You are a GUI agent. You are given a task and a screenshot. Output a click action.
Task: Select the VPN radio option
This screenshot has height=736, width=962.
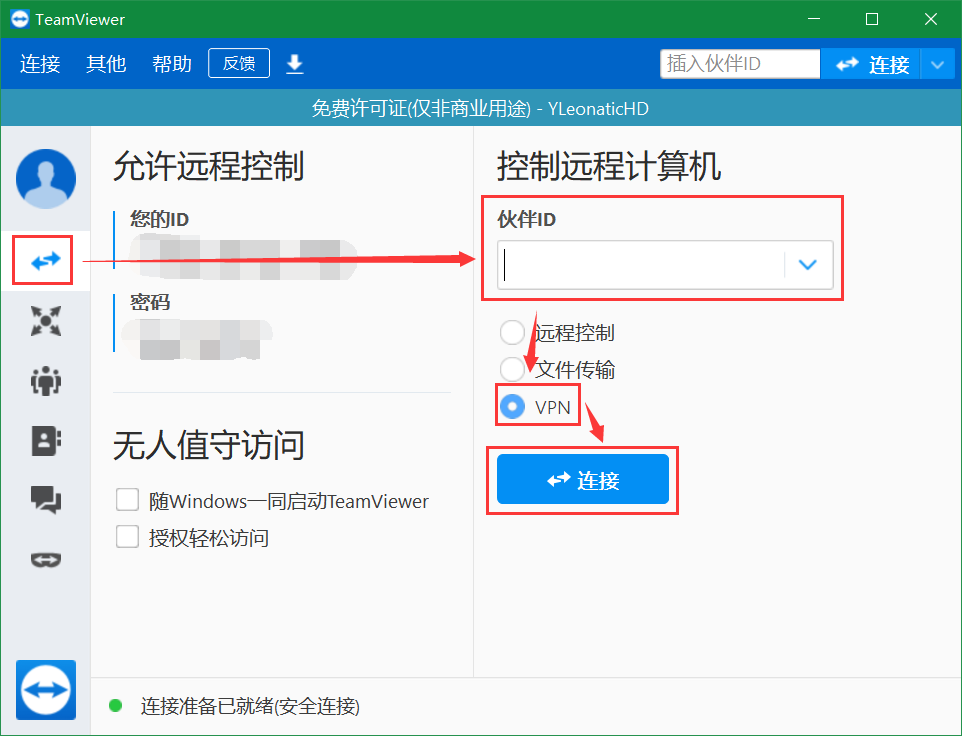512,406
